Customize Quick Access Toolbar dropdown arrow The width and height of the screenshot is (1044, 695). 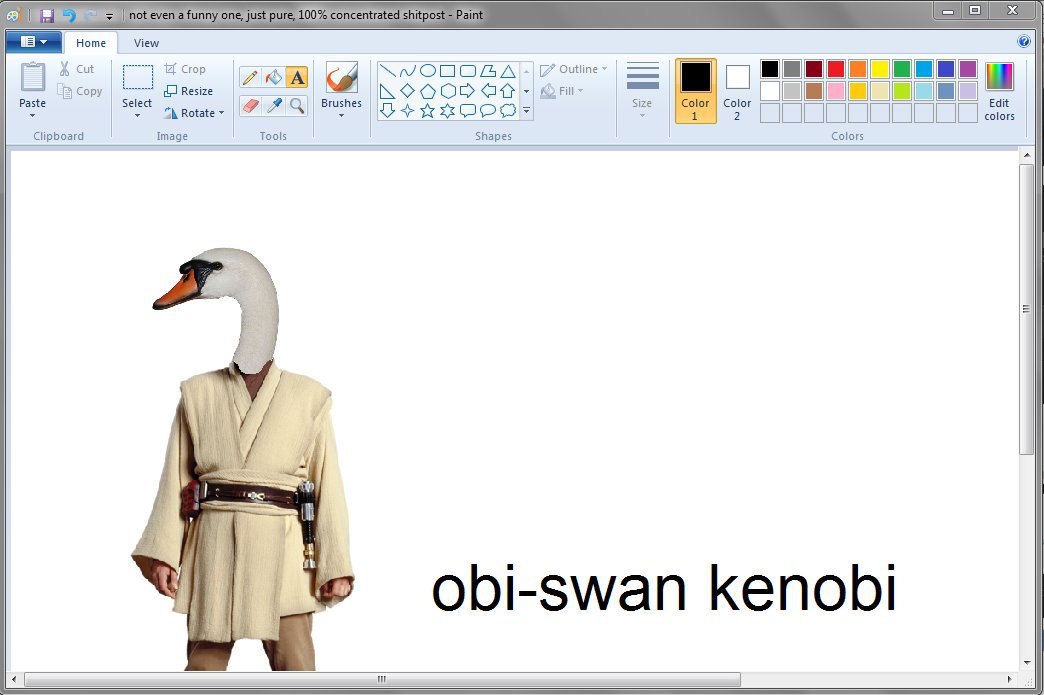point(110,15)
